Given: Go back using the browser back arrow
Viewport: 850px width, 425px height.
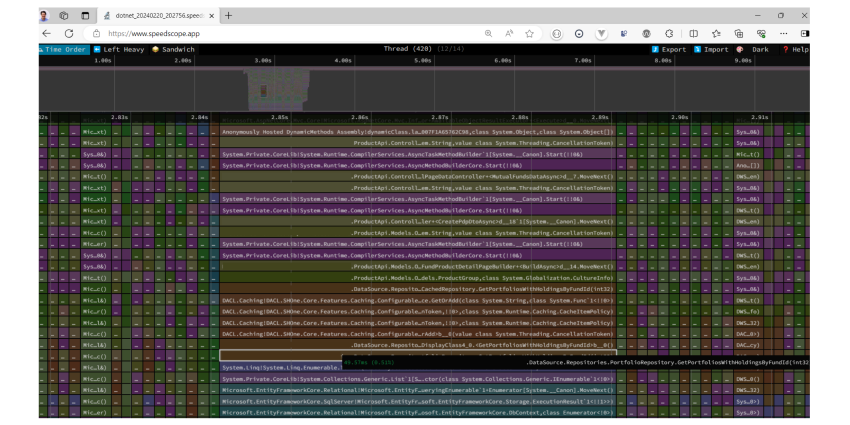Looking at the screenshot, I should [x=47, y=33].
